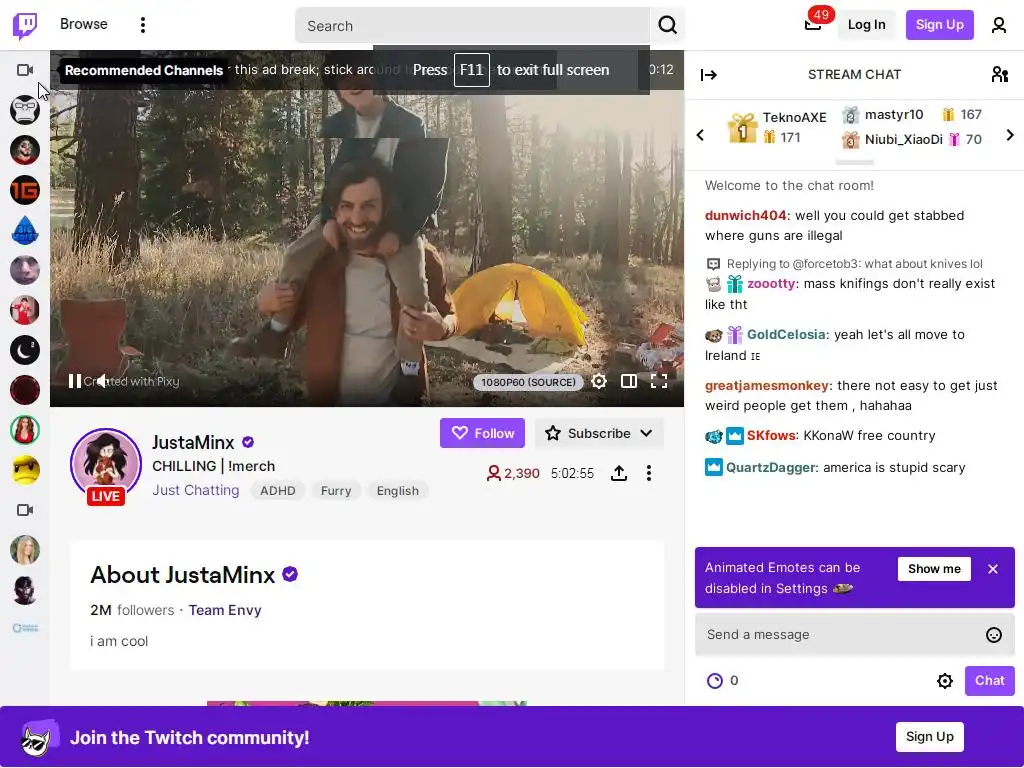Screen dimensions: 1024x768
Task: Open the chat settings gear
Action: (944, 681)
